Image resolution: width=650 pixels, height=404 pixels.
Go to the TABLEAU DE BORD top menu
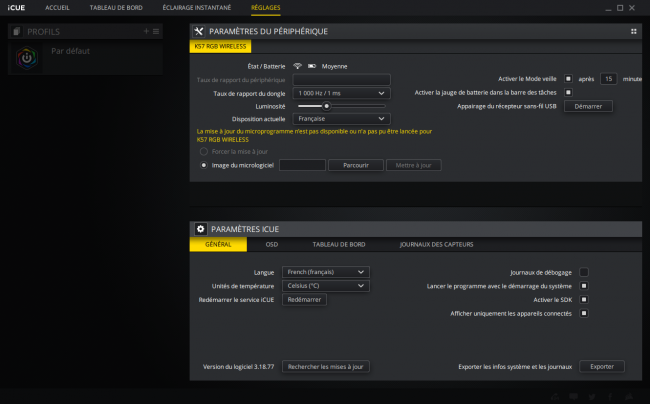click(x=116, y=8)
